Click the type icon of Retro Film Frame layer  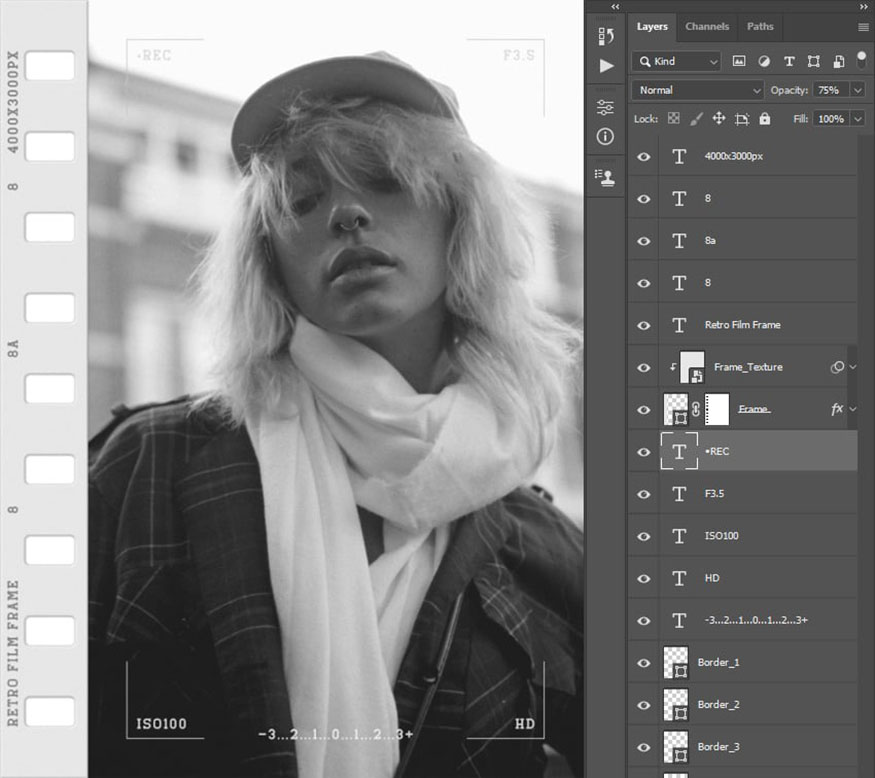pos(679,325)
